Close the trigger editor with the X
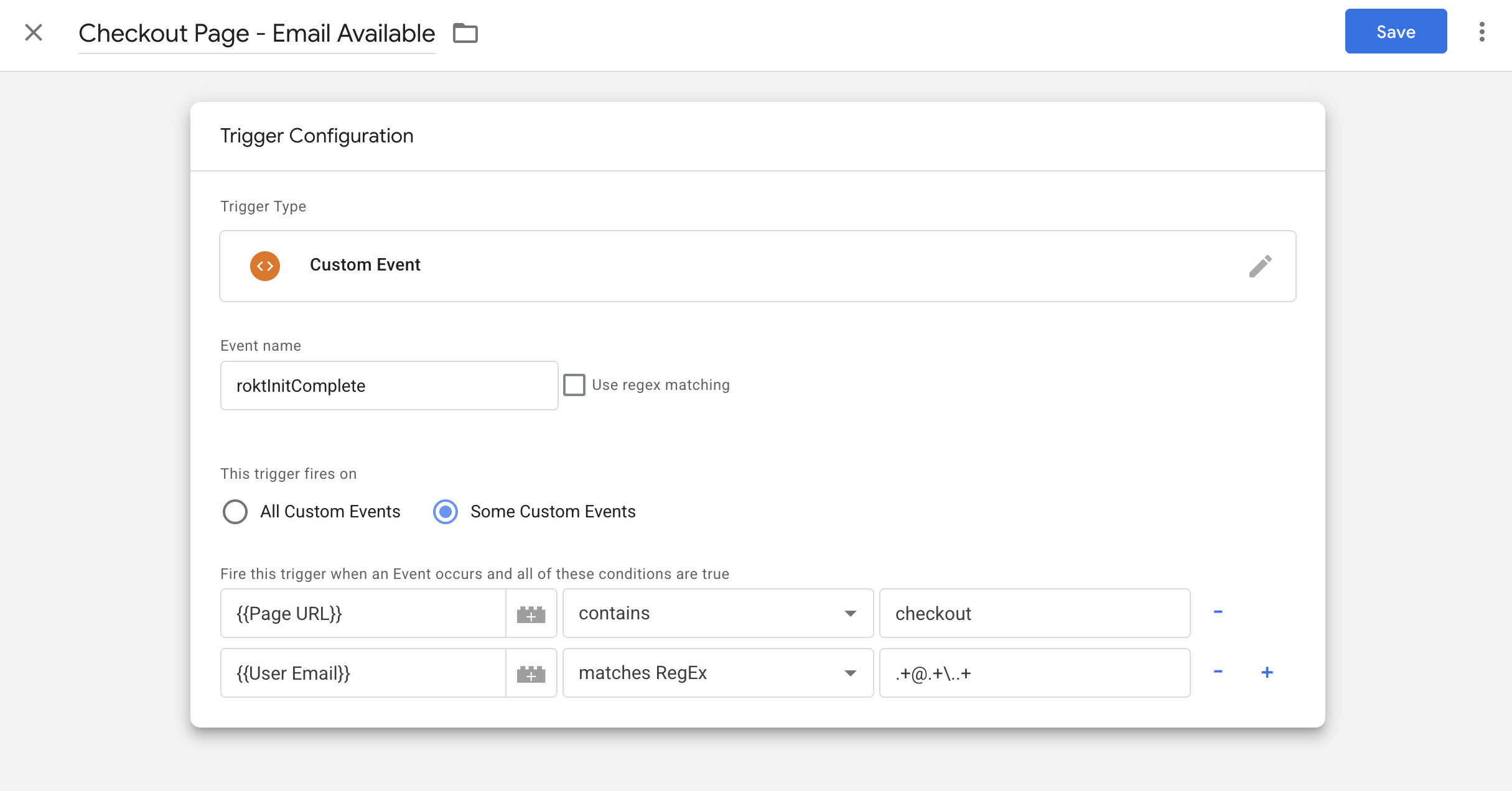The image size is (1512, 791). click(x=33, y=32)
